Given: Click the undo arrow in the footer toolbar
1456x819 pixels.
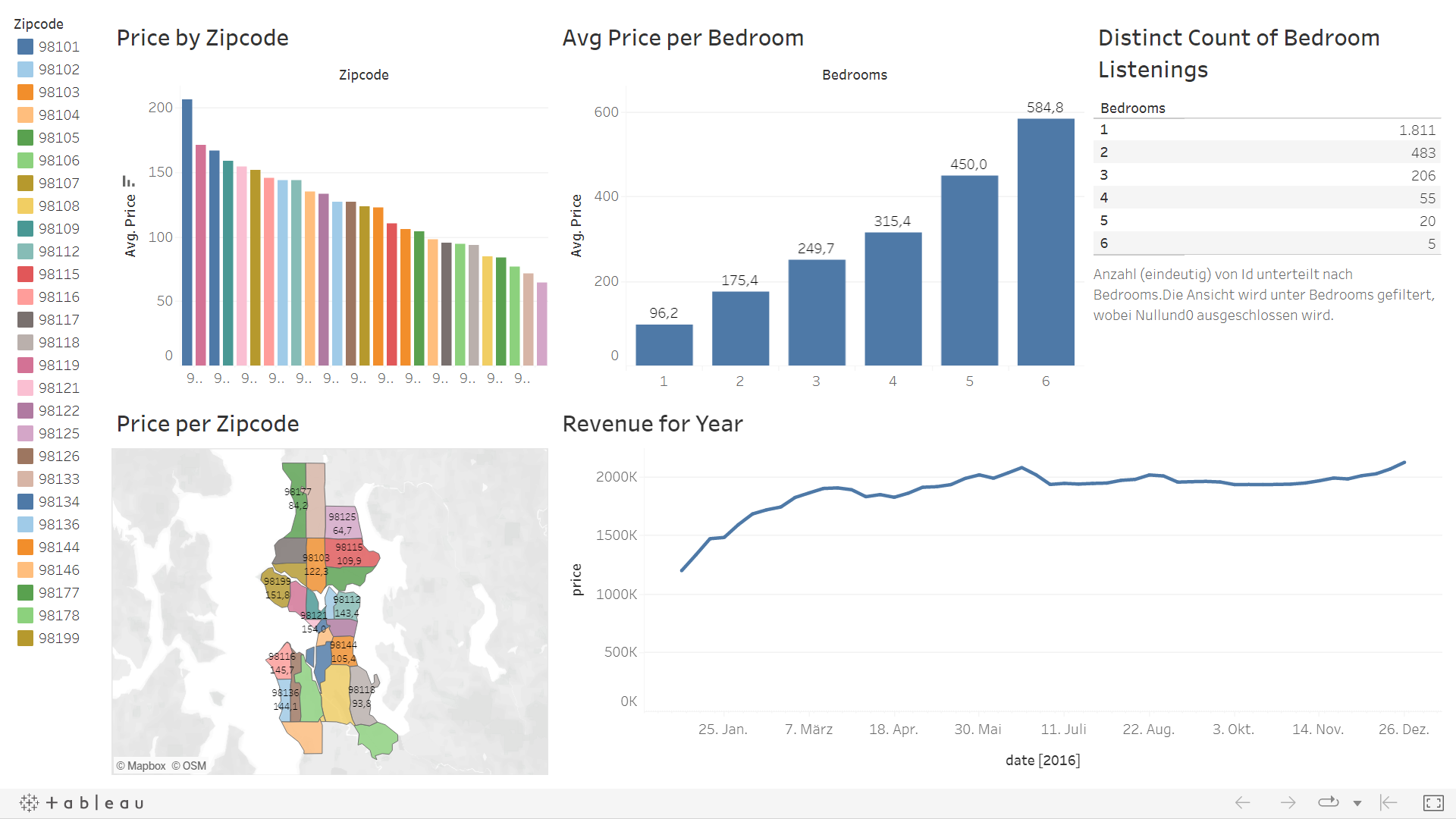Looking at the screenshot, I should 1242,802.
